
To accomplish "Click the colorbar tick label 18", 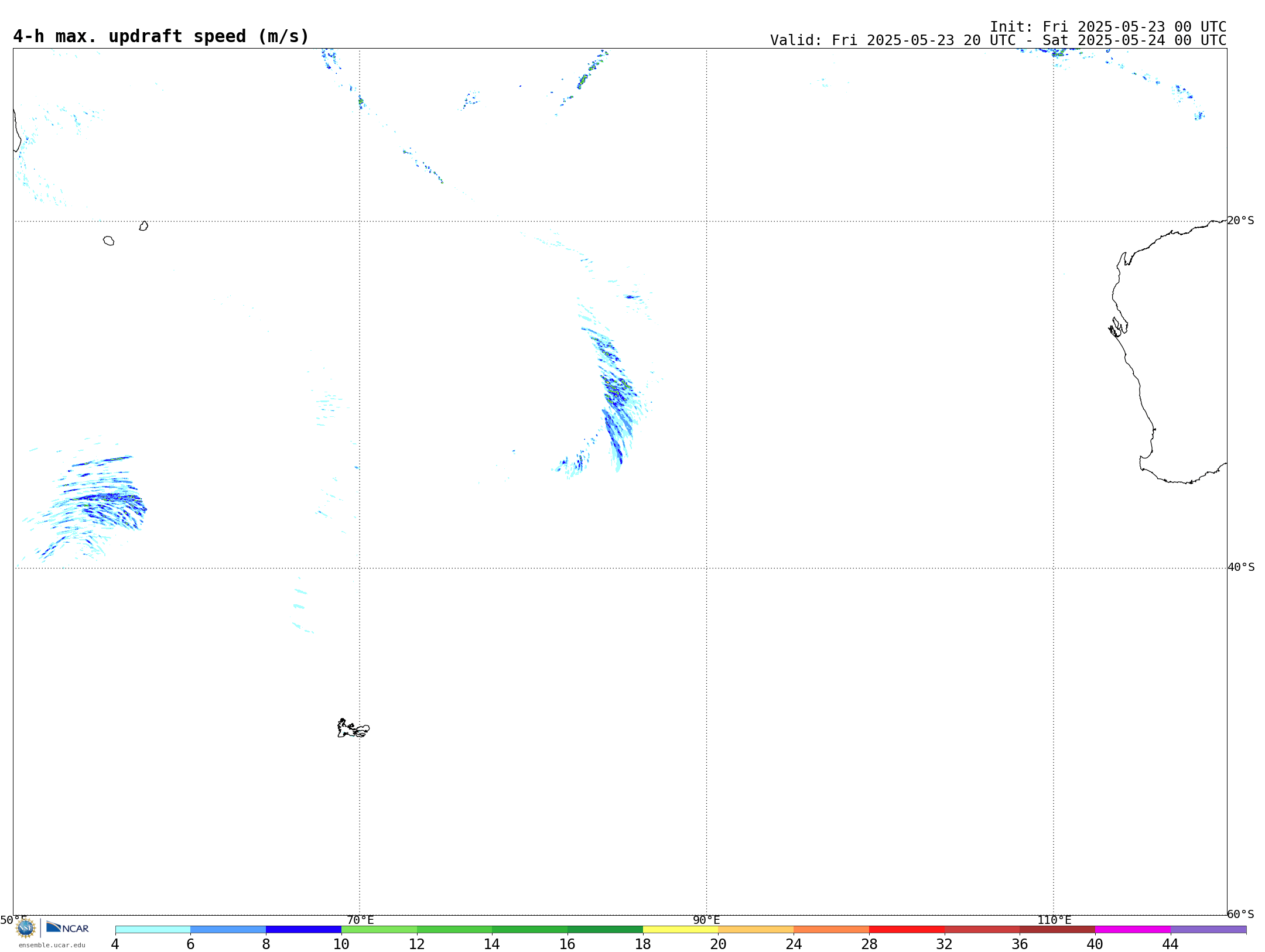I will tap(643, 944).
